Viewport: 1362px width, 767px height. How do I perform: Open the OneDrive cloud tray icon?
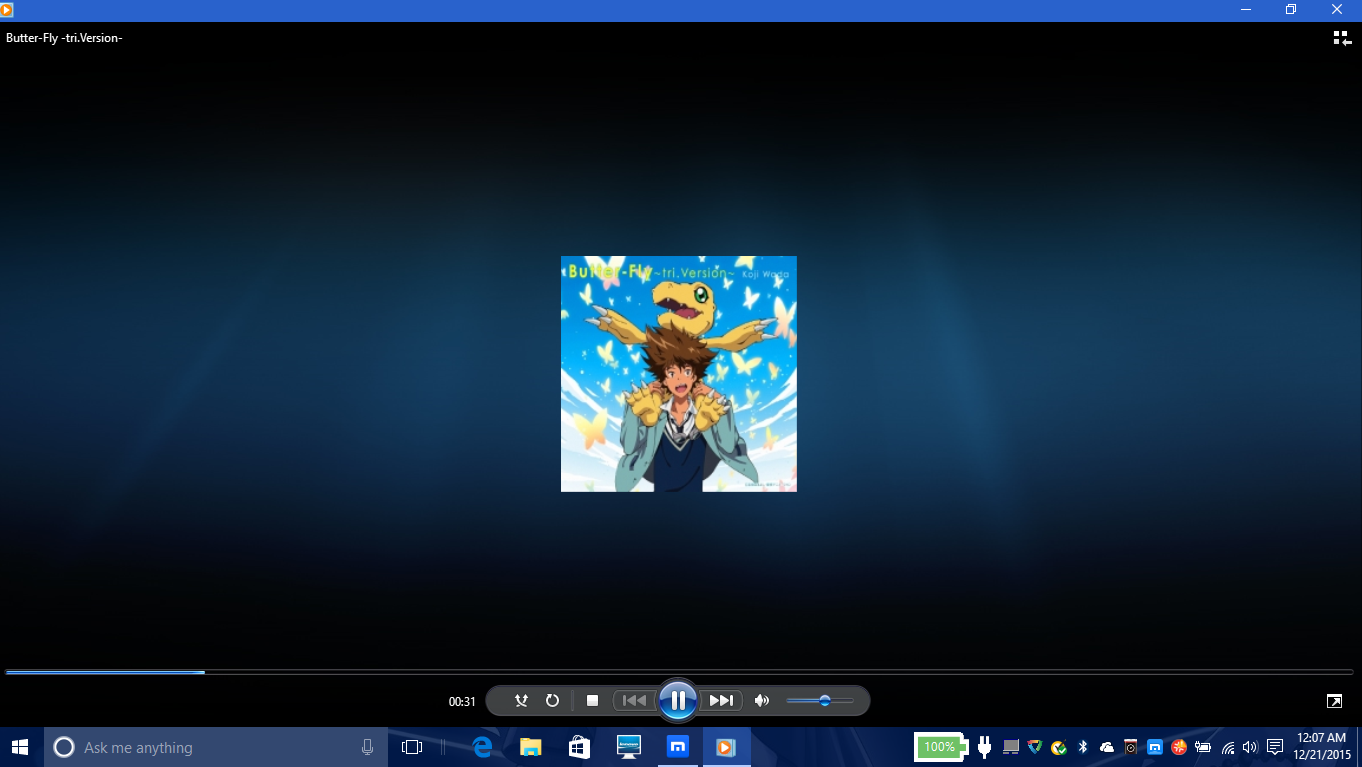pos(1107,747)
